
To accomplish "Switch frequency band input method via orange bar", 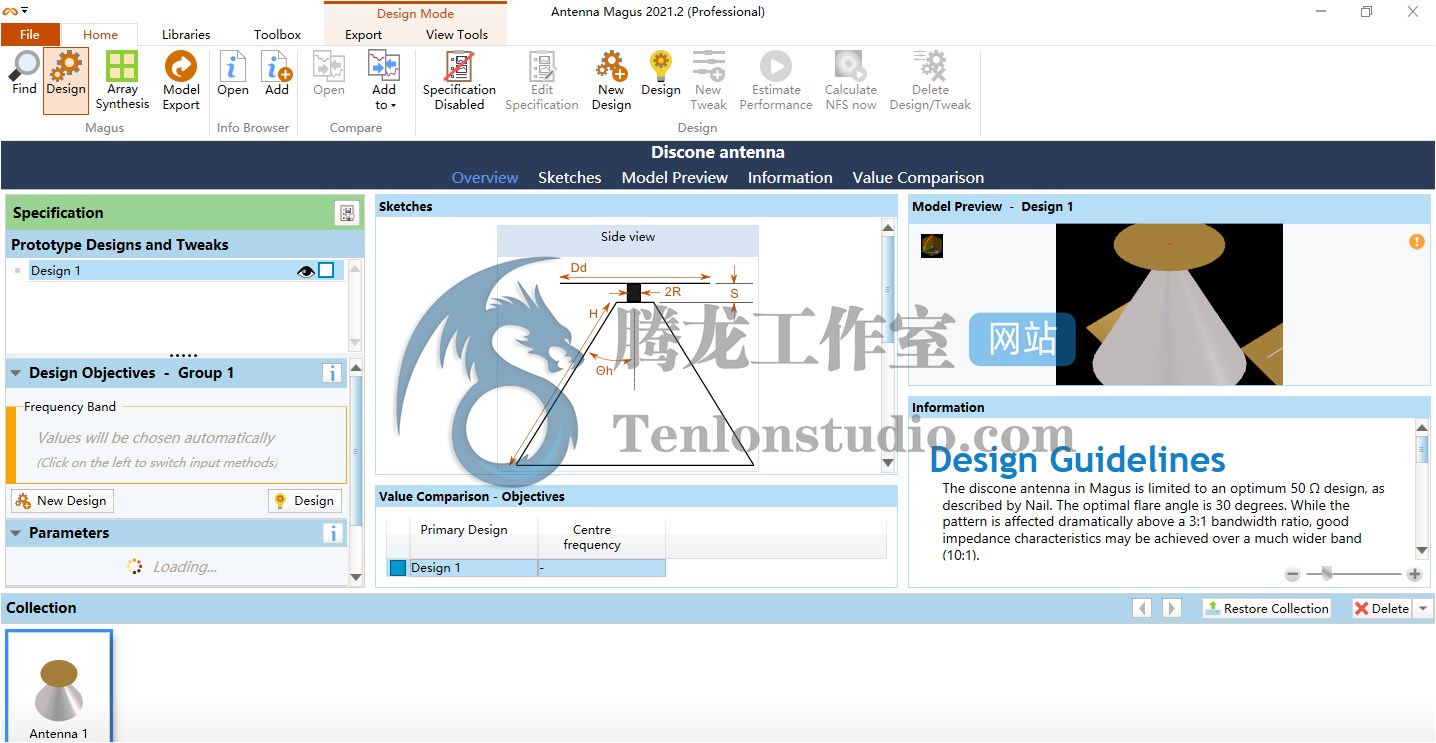I will pyautogui.click(x=11, y=445).
